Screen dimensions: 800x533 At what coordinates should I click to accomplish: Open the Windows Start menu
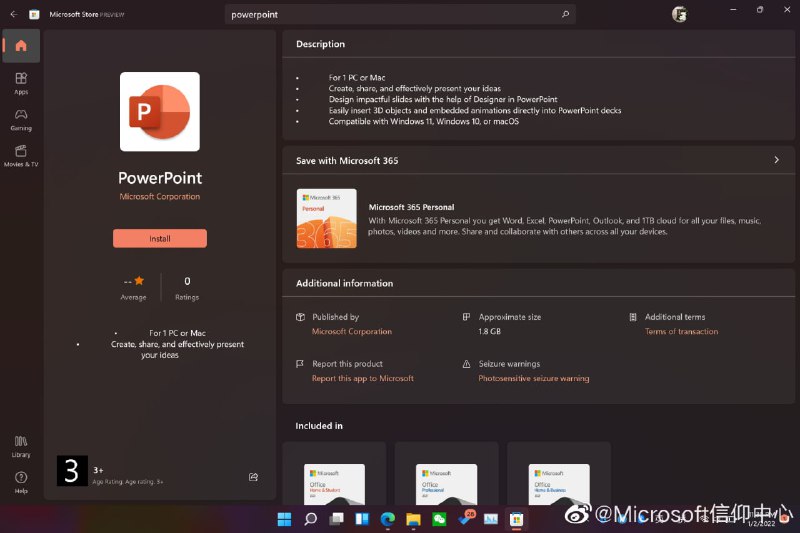[x=284, y=519]
